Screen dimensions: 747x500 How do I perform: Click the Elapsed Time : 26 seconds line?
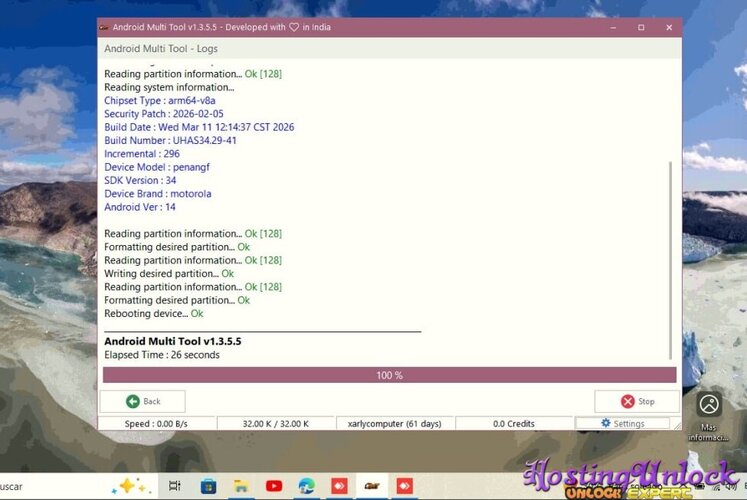pos(162,355)
